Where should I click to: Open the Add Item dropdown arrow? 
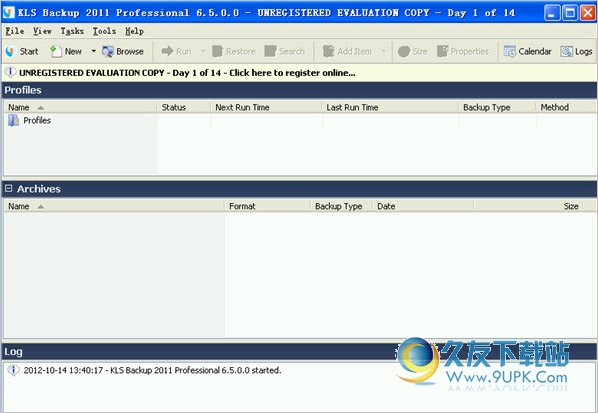(384, 51)
